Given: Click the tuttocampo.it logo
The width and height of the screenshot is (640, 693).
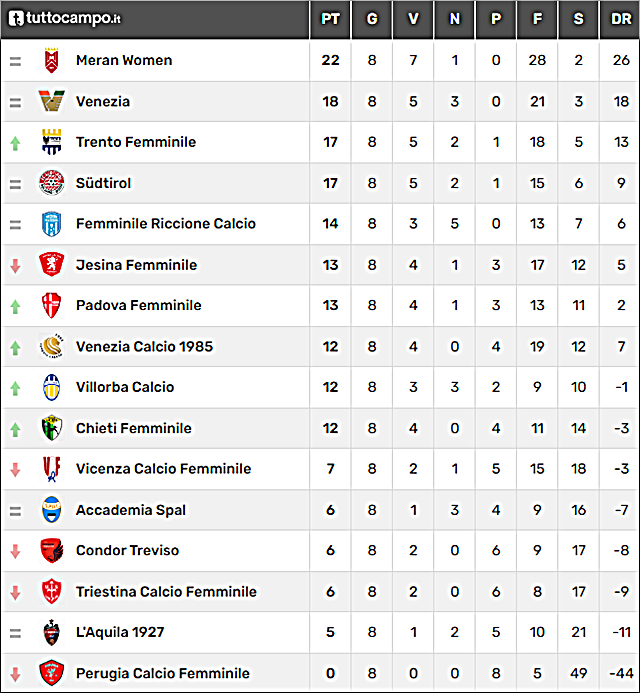Looking at the screenshot, I should point(65,18).
